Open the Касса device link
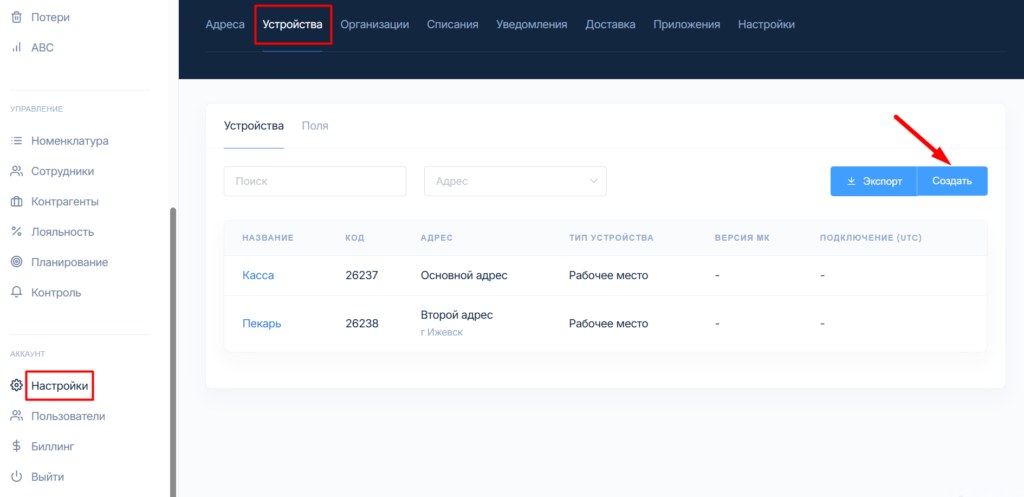This screenshot has width=1024, height=497. pos(258,276)
